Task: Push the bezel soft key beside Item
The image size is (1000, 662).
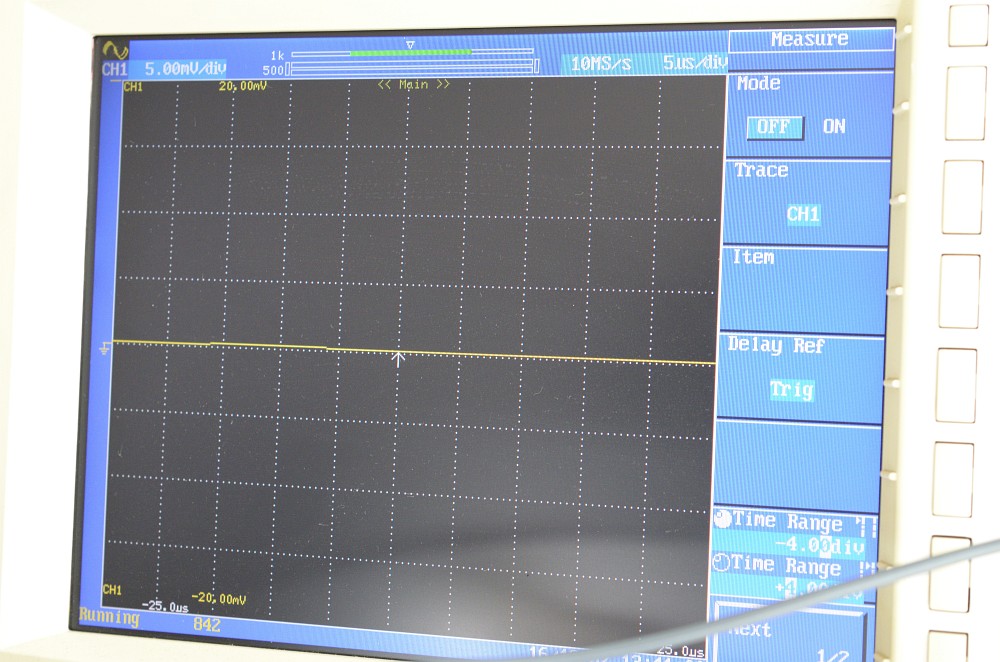Action: point(959,291)
